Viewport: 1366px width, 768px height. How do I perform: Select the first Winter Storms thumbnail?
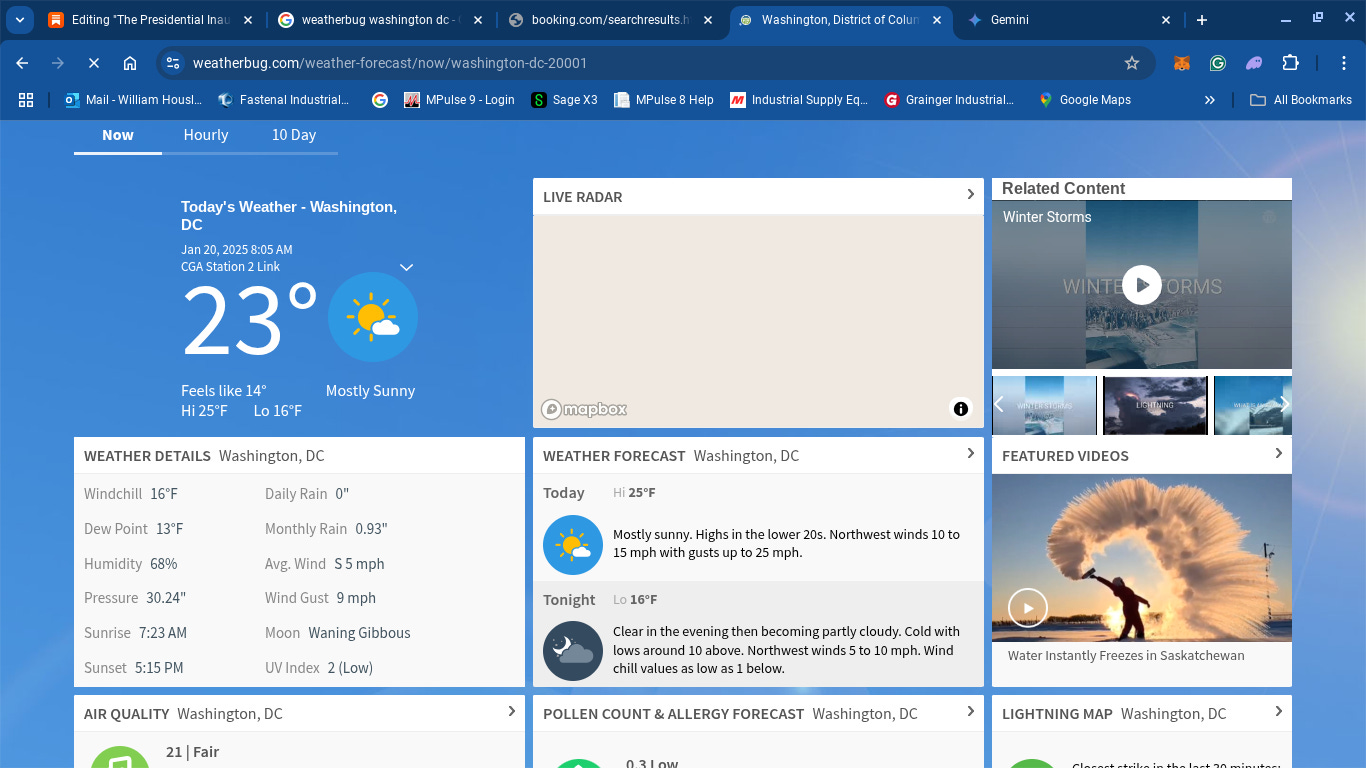pyautogui.click(x=1045, y=405)
